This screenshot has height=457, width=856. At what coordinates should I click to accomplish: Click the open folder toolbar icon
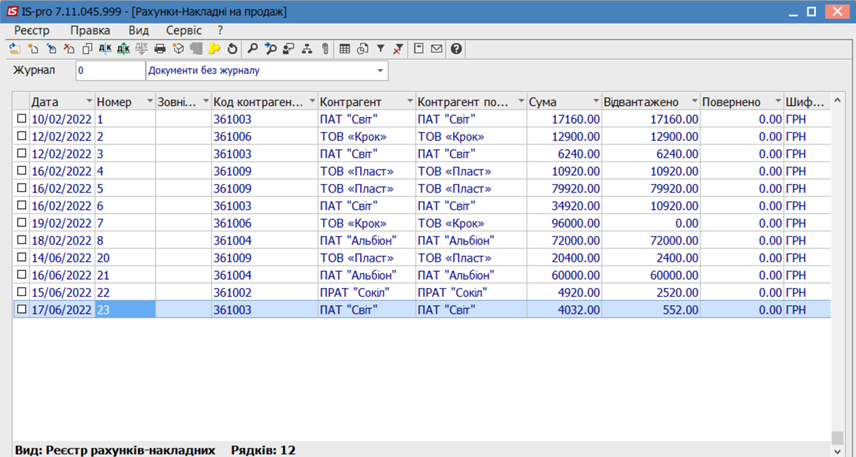tap(15, 49)
